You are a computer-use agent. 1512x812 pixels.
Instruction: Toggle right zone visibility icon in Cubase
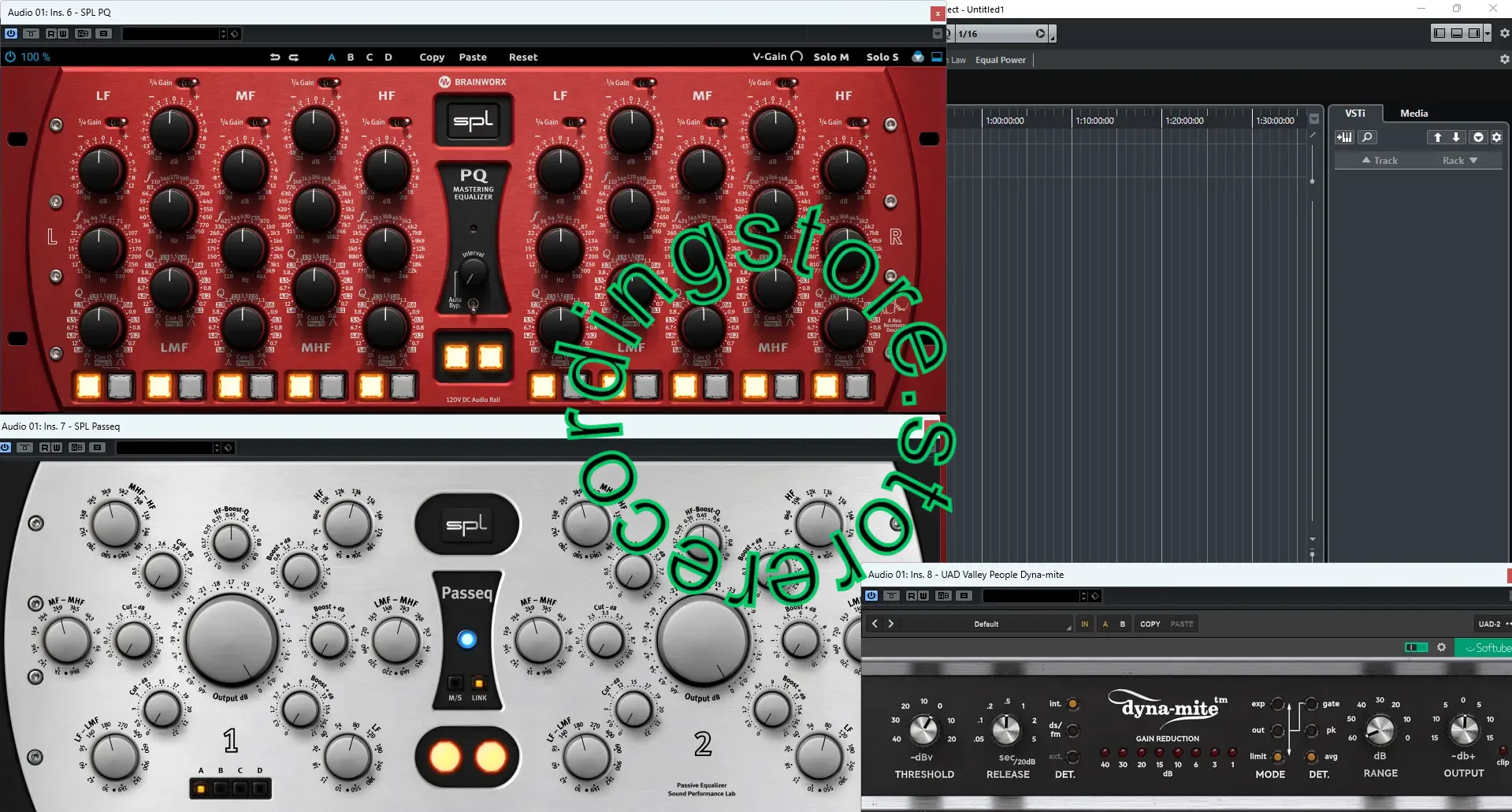coord(1474,33)
